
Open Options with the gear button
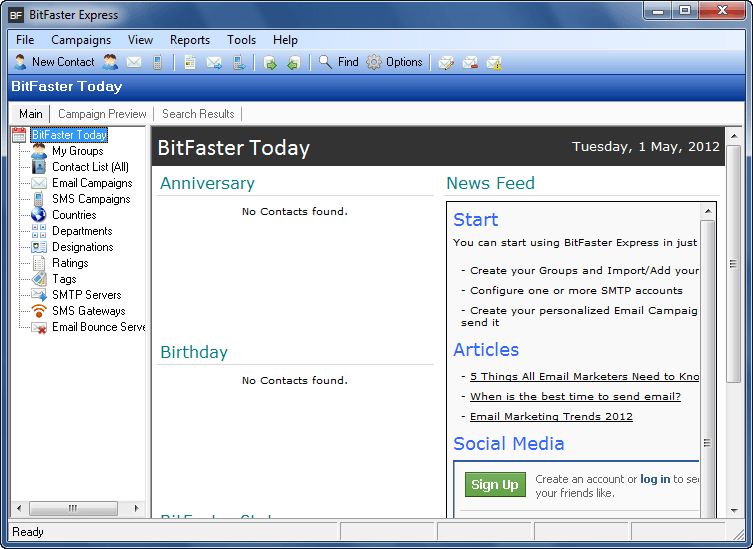tap(394, 62)
